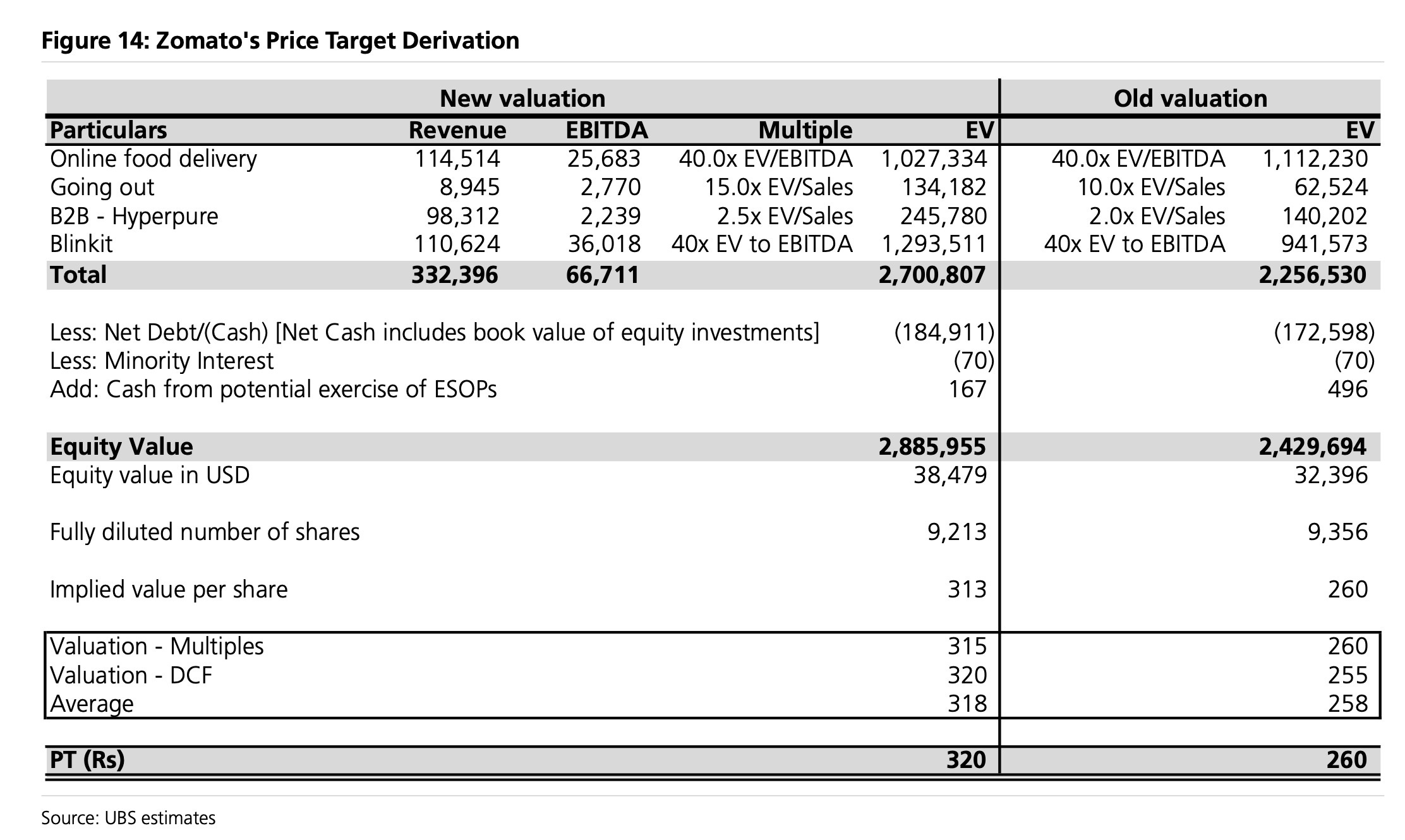Select the '15.0x EV/Sales' multiple
The width and height of the screenshot is (1405, 840).
pyautogui.click(x=779, y=188)
